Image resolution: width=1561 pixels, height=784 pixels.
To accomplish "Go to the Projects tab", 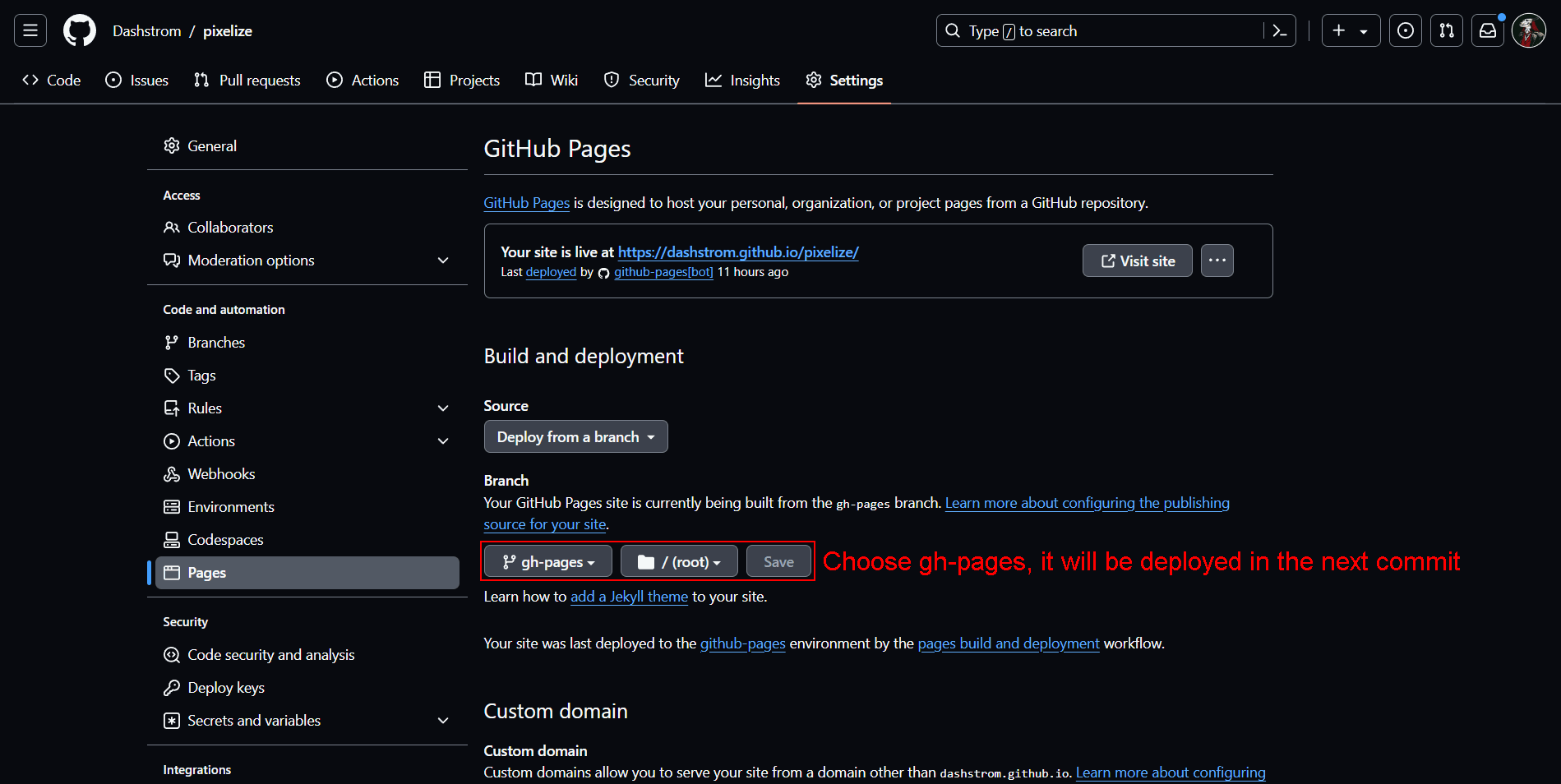I will tap(462, 80).
